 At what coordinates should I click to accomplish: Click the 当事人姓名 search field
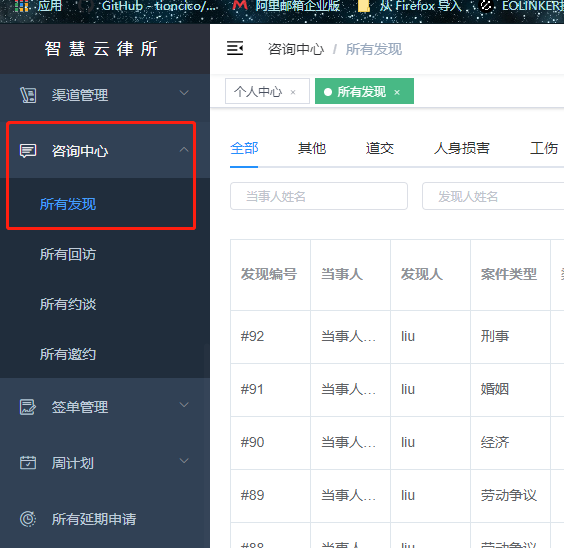[x=319, y=196]
